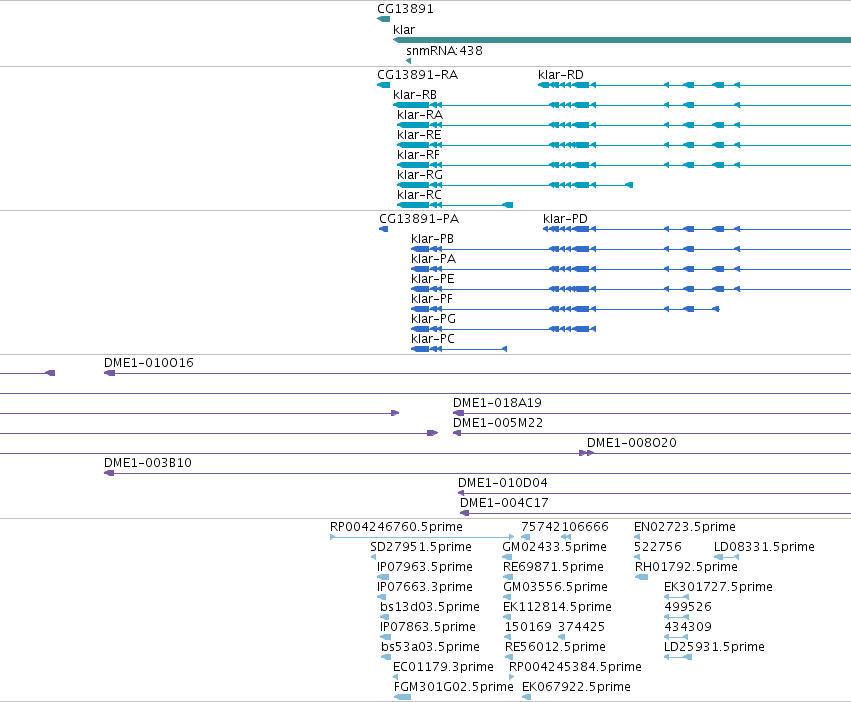Image resolution: width=851 pixels, height=702 pixels.
Task: Click the DME1-005M22 clone label
Action: [x=498, y=423]
